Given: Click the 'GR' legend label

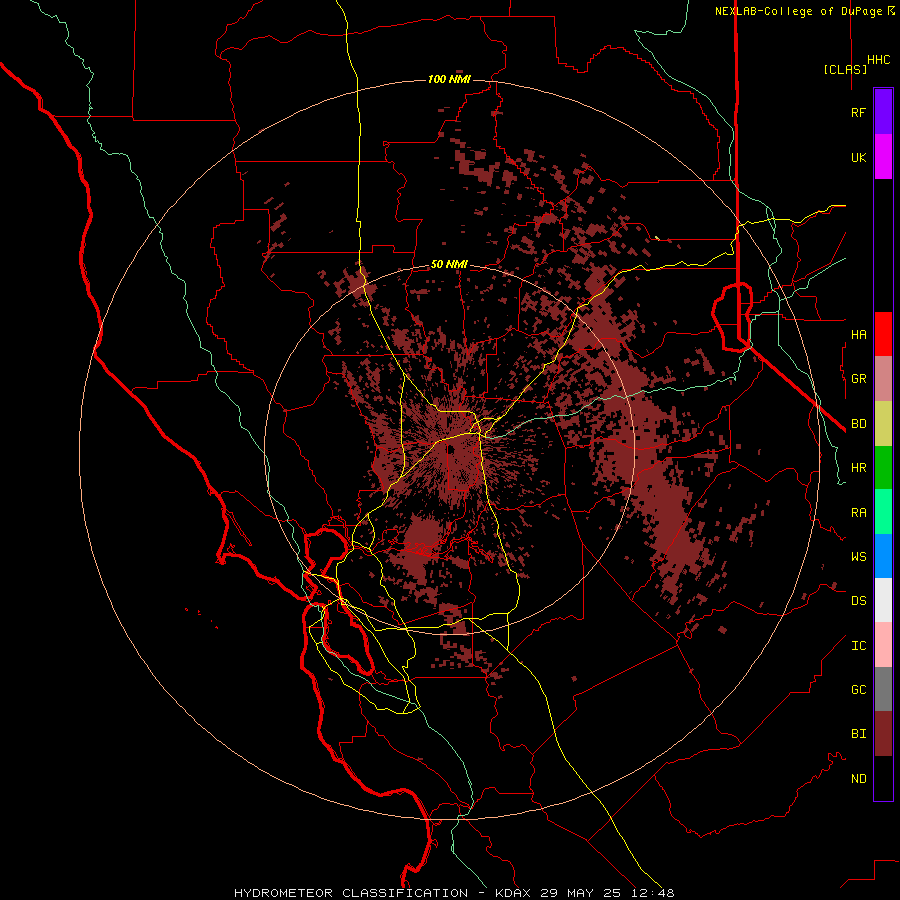Looking at the screenshot, I should [858, 379].
